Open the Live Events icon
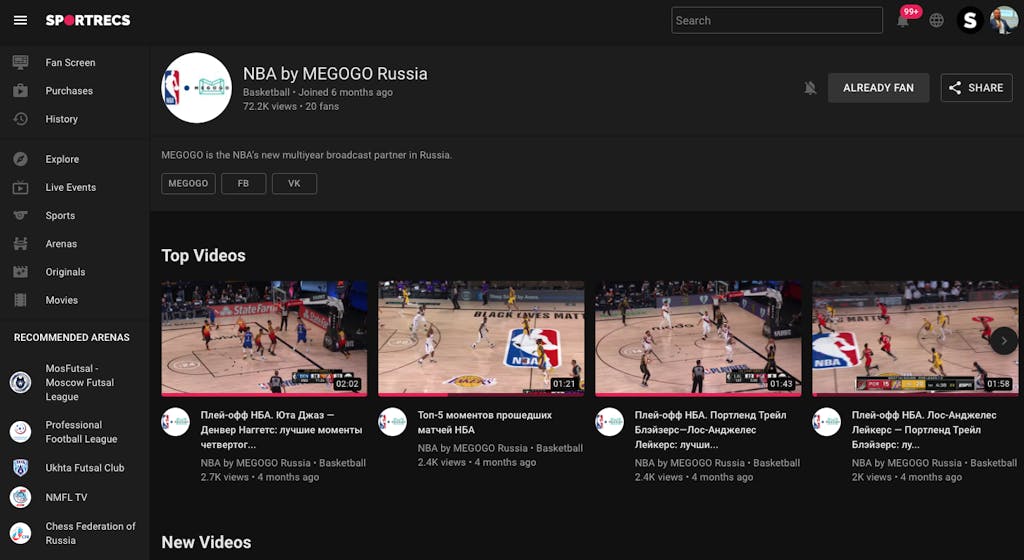 pos(20,187)
